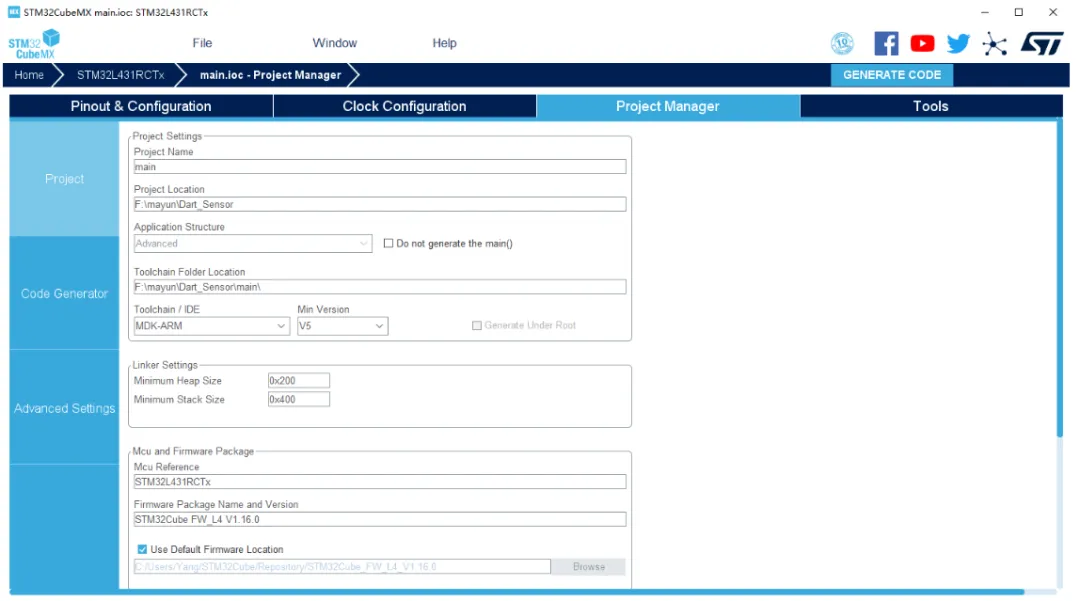Select the Project side section

(x=64, y=179)
